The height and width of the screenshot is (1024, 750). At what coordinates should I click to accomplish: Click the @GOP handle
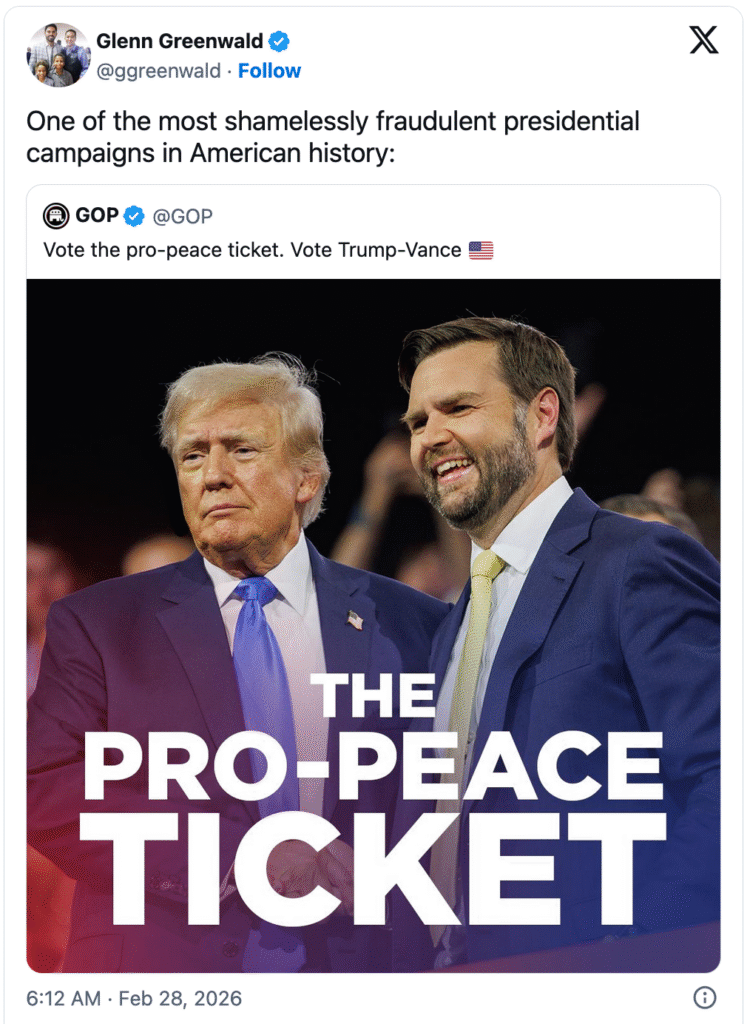[x=182, y=216]
